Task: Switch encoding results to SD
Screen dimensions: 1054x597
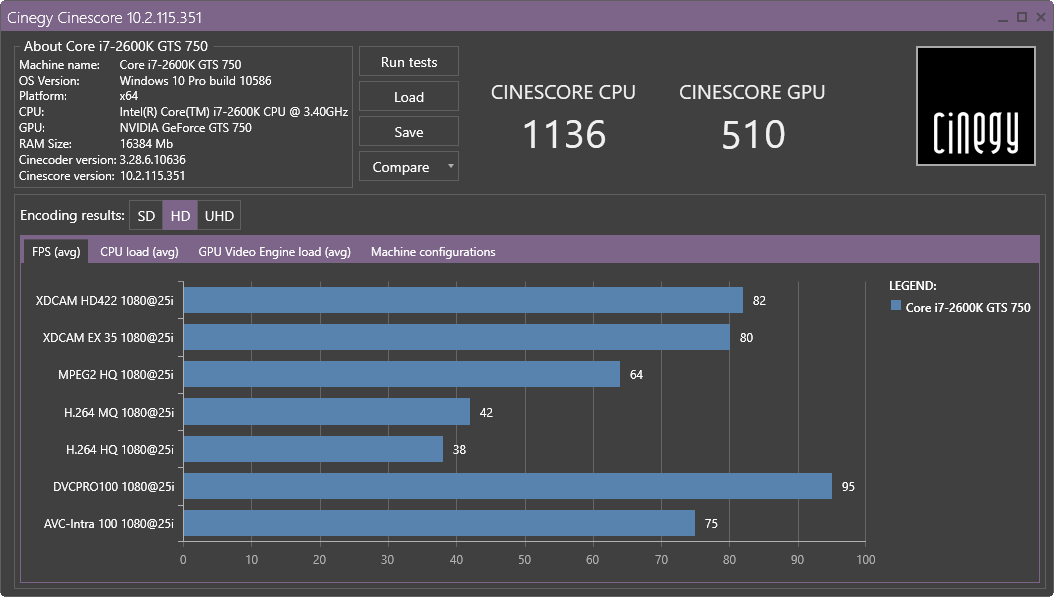Action: click(146, 215)
